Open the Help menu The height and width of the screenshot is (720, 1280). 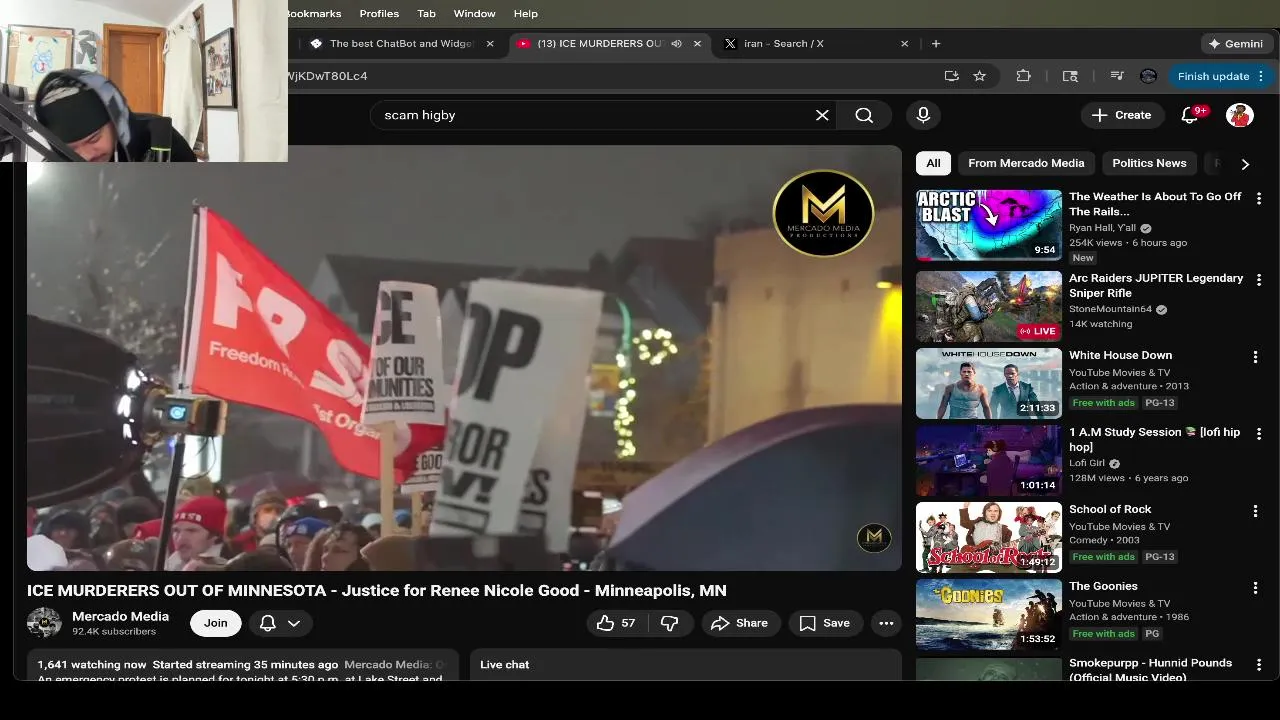[526, 14]
